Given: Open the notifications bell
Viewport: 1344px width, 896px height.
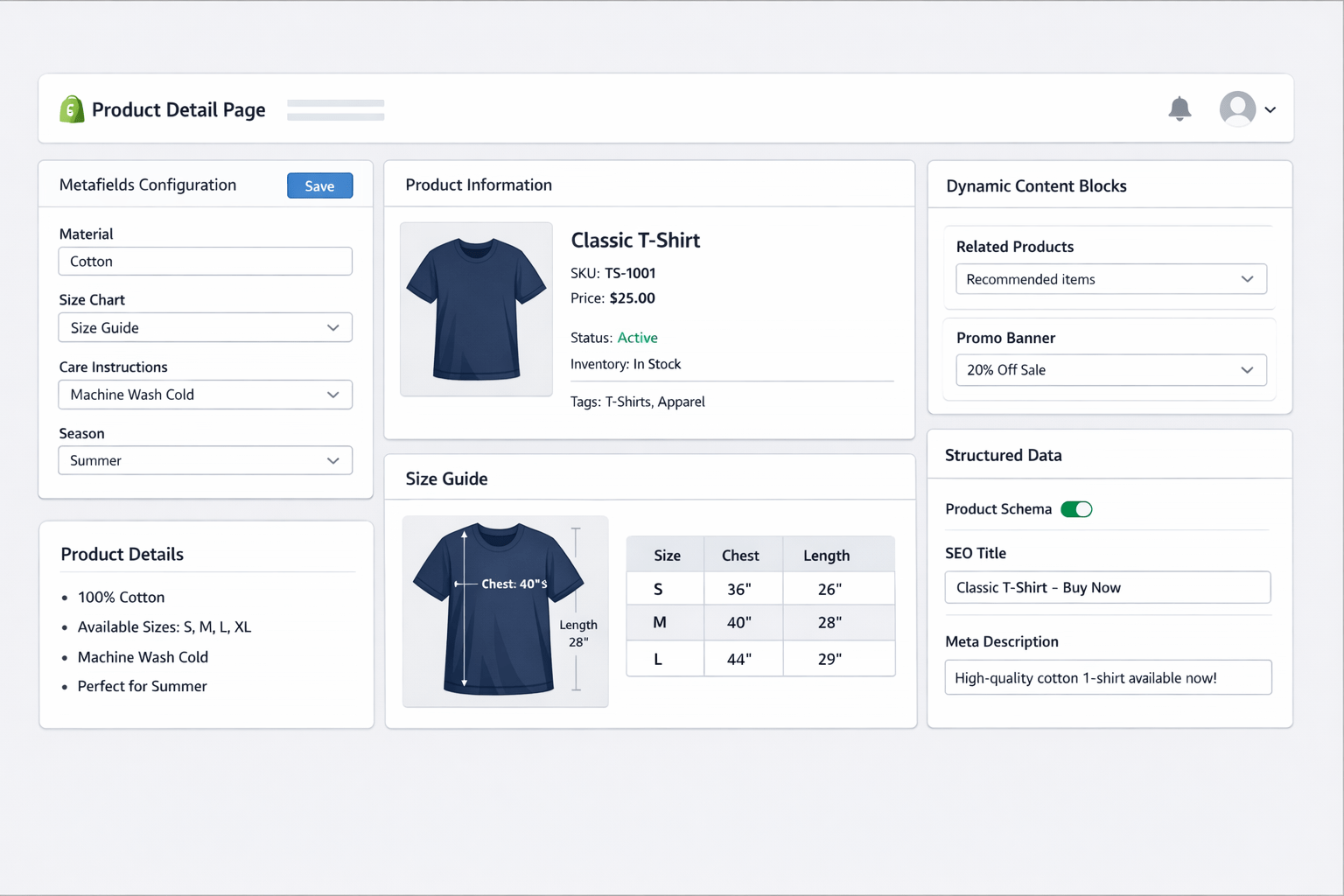Looking at the screenshot, I should [x=1179, y=108].
